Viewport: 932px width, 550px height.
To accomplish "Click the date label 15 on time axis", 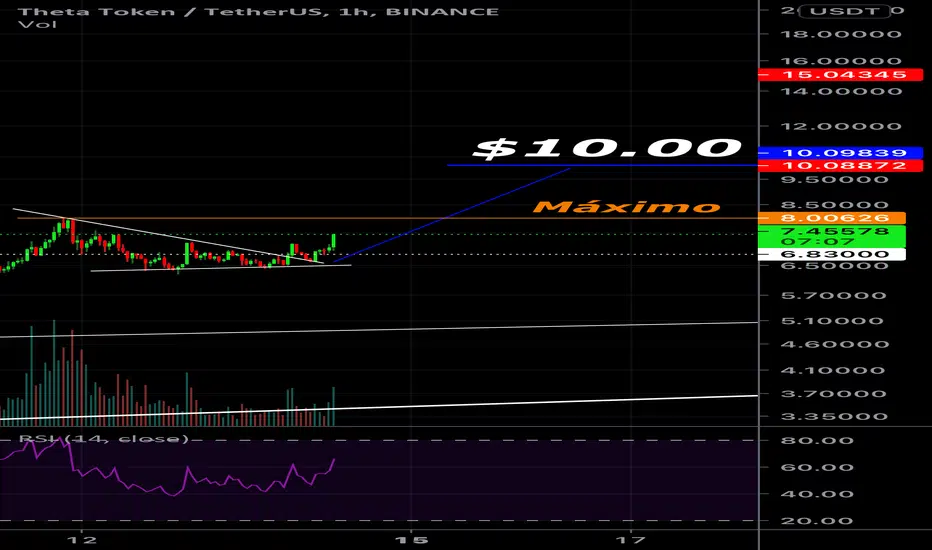I will coord(411,540).
